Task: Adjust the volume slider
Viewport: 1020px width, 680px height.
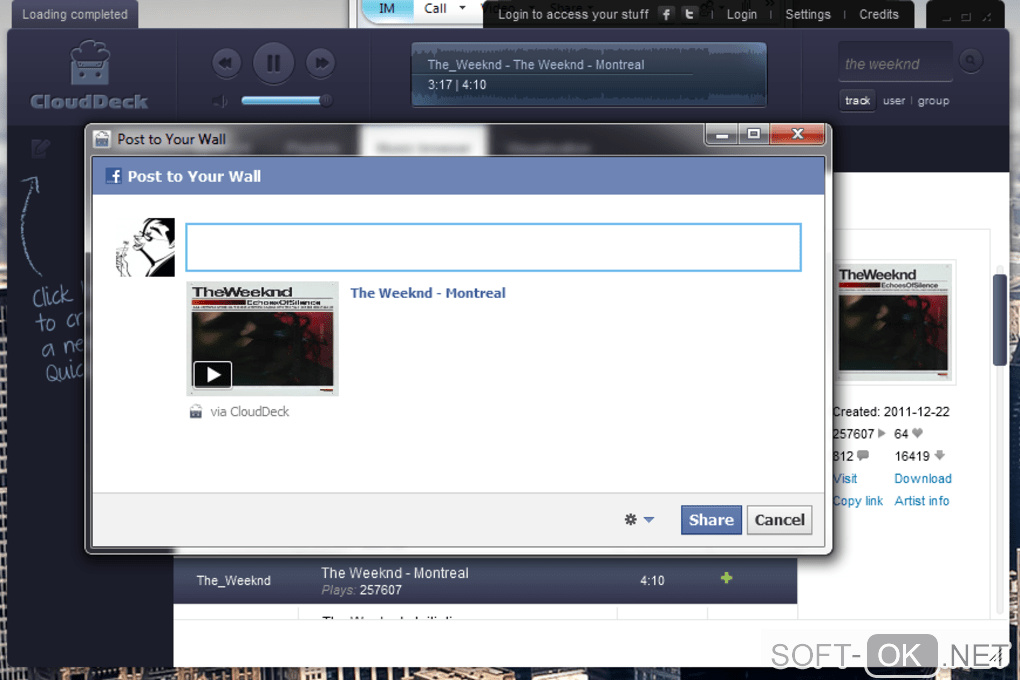Action: [286, 100]
